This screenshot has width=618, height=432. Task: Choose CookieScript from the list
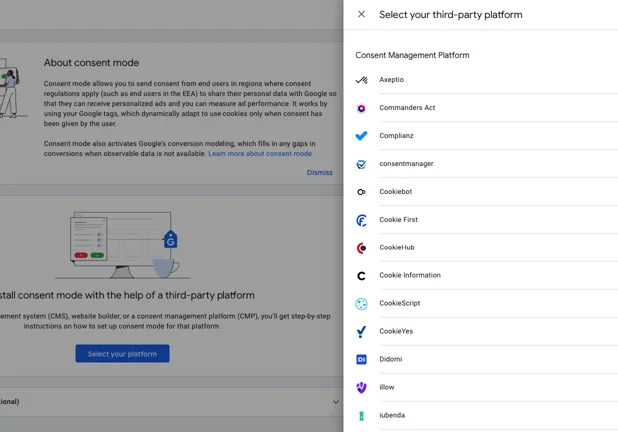(x=400, y=303)
